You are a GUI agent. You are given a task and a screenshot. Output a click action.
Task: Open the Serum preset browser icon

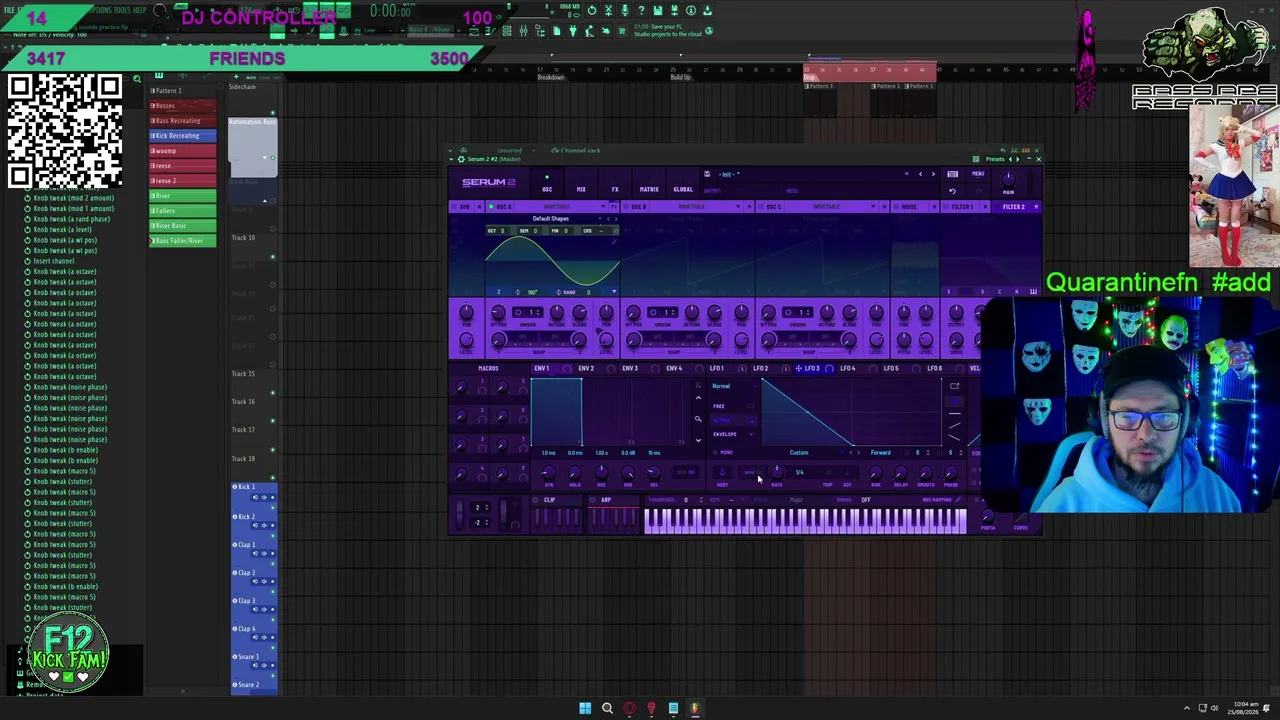pyautogui.click(x=952, y=174)
